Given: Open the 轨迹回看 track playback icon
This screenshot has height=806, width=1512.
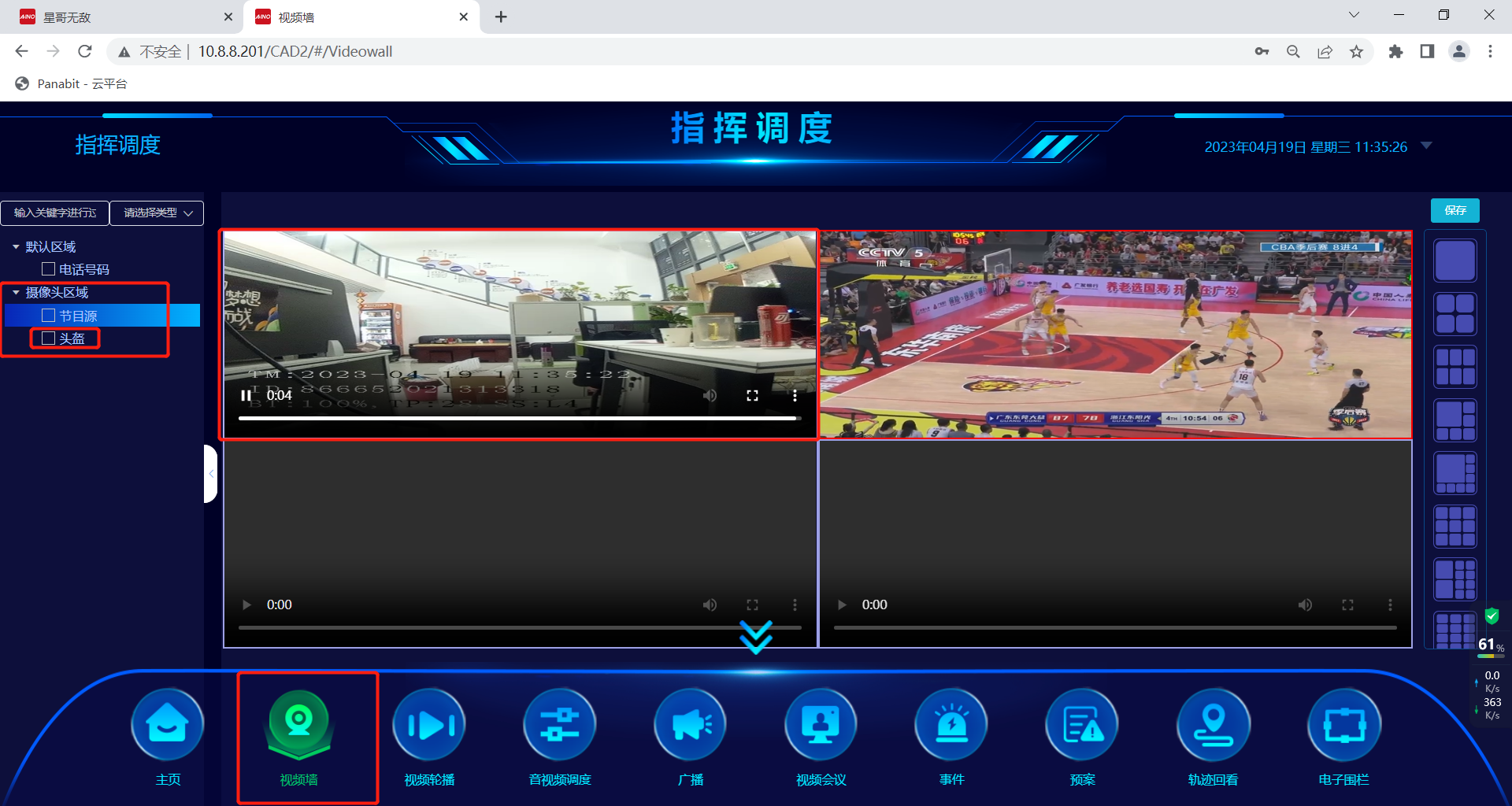Looking at the screenshot, I should pyautogui.click(x=1213, y=725).
